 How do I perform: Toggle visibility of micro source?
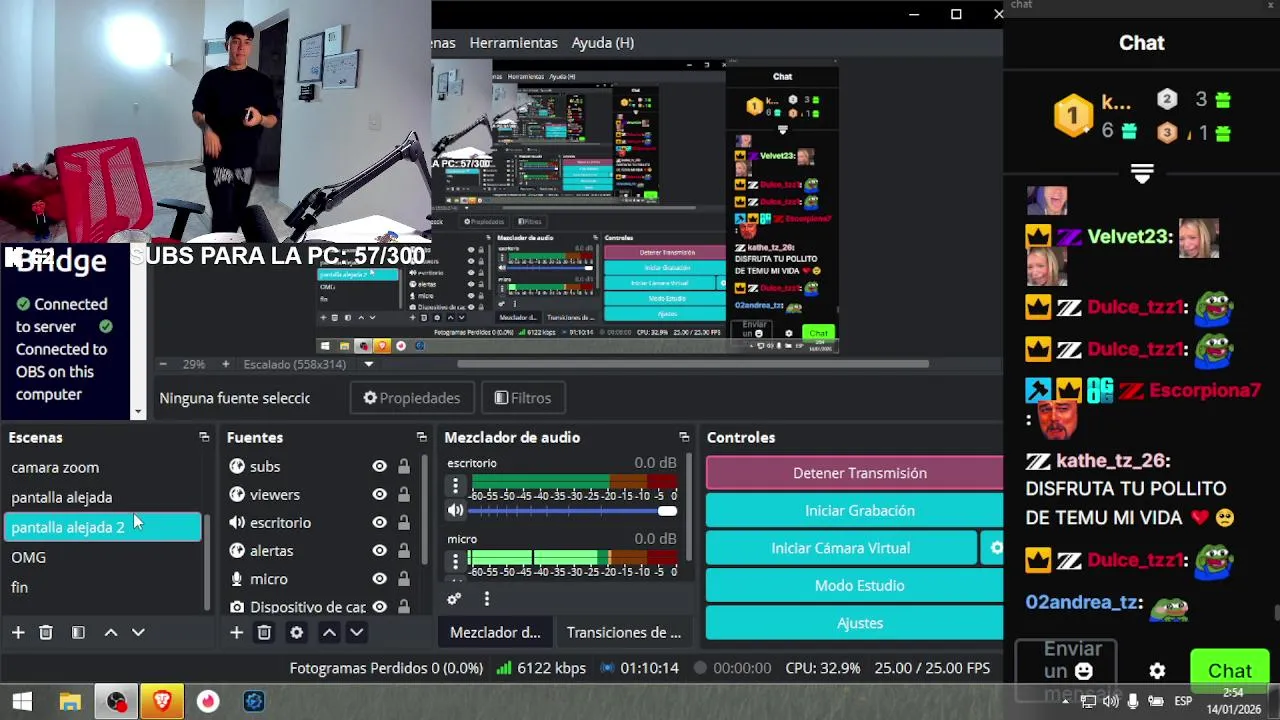[x=379, y=578]
